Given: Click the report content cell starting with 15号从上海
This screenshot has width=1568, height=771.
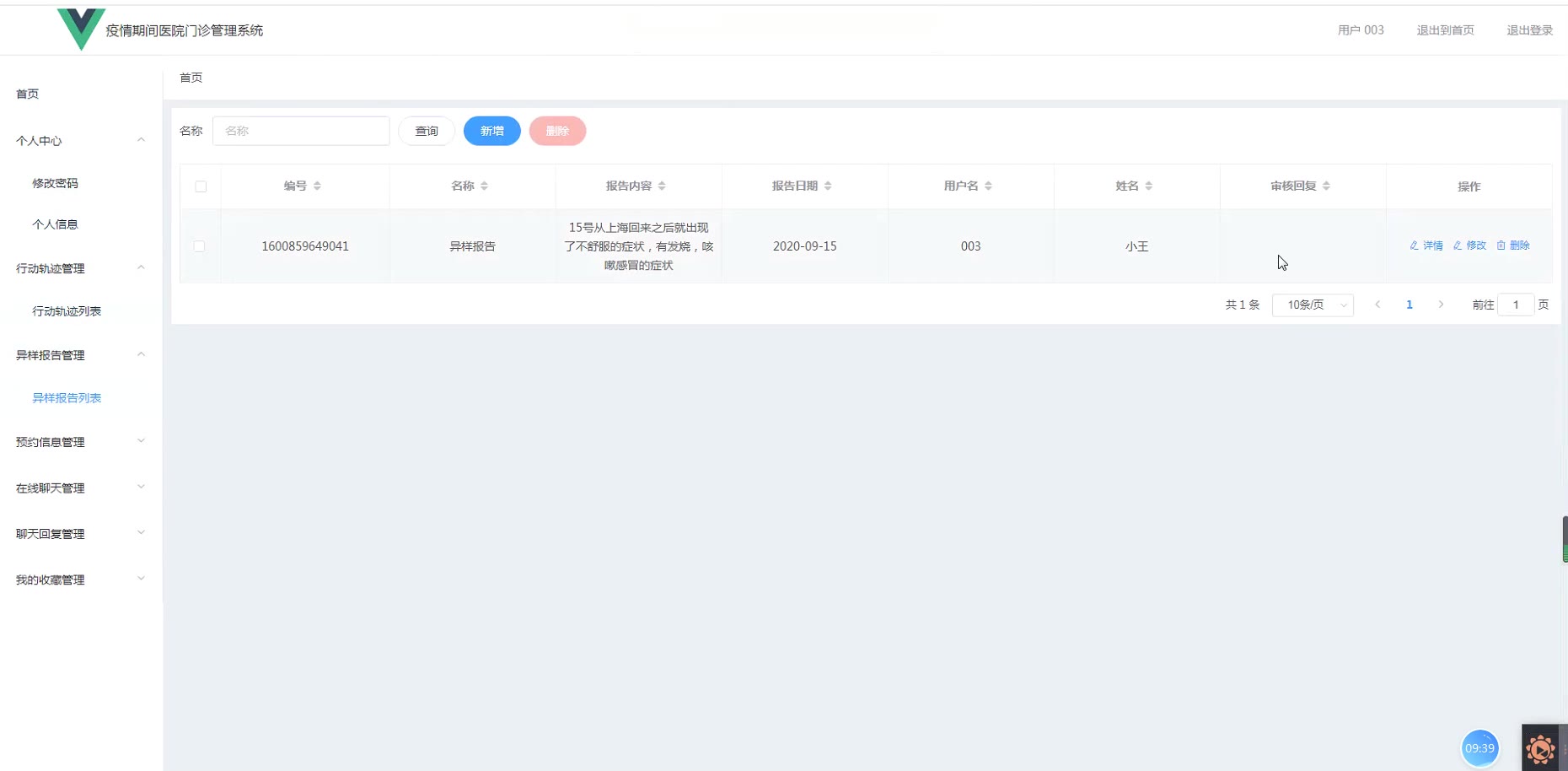Looking at the screenshot, I should coord(638,246).
